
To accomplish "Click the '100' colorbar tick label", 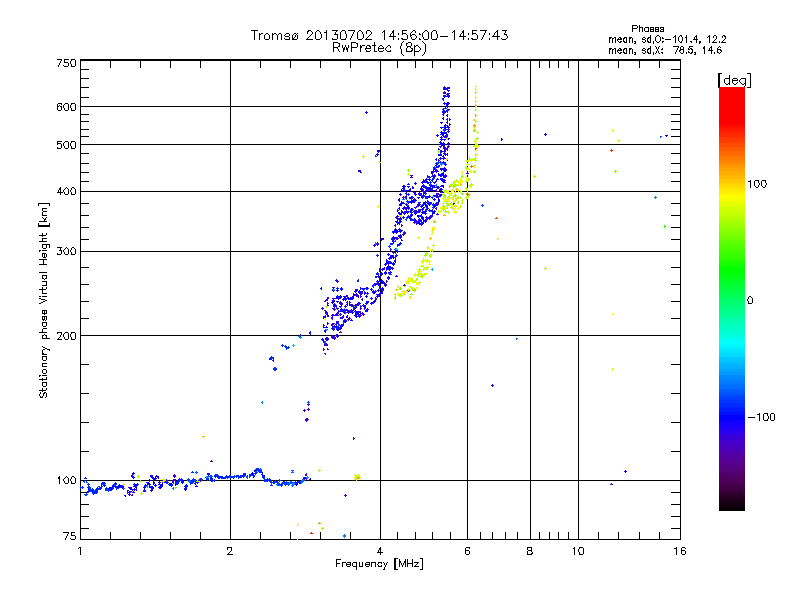I will 757,184.
